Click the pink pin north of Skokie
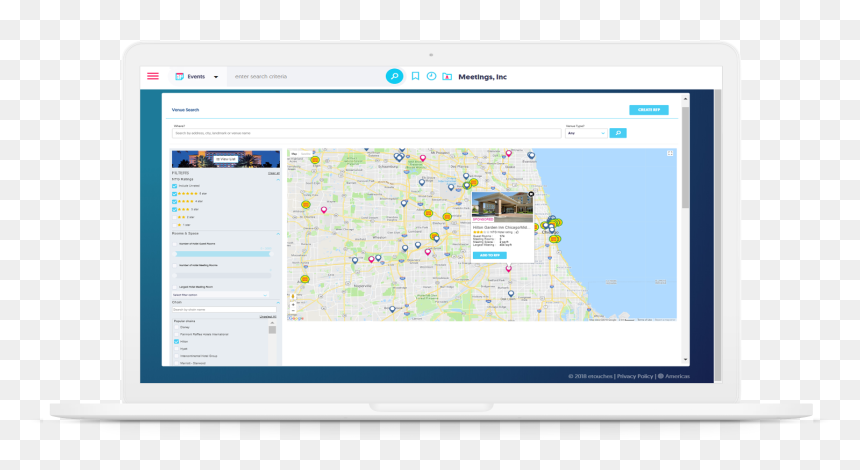This screenshot has width=860, height=470. tap(508, 154)
